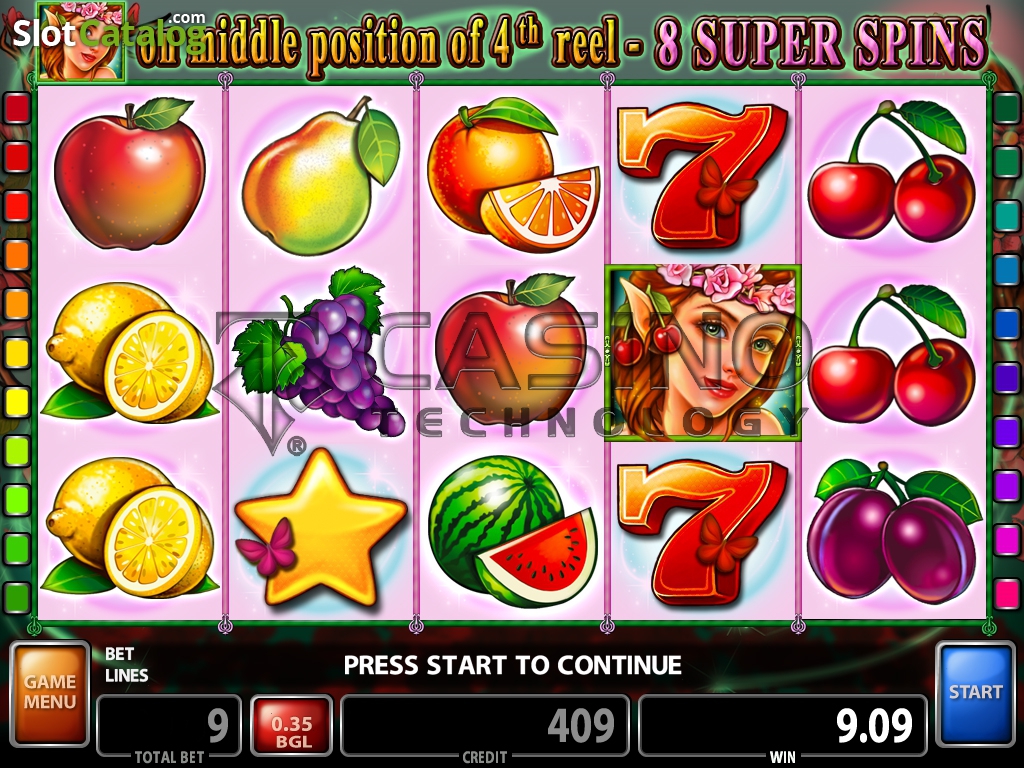This screenshot has height=768, width=1024.
Task: Click the top-left red apple symbol
Action: pyautogui.click(x=129, y=174)
